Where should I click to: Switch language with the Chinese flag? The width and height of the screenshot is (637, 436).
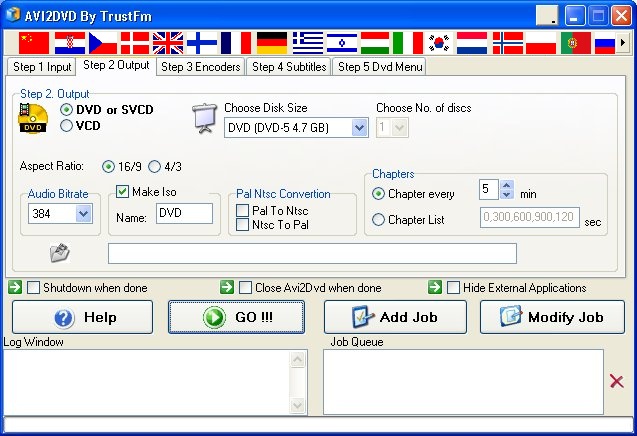(x=34, y=42)
